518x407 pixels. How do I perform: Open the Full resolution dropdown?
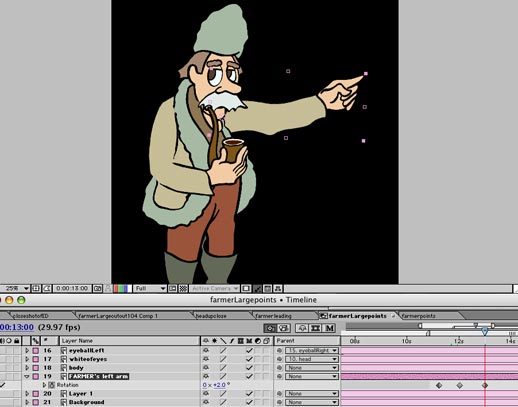click(x=150, y=288)
